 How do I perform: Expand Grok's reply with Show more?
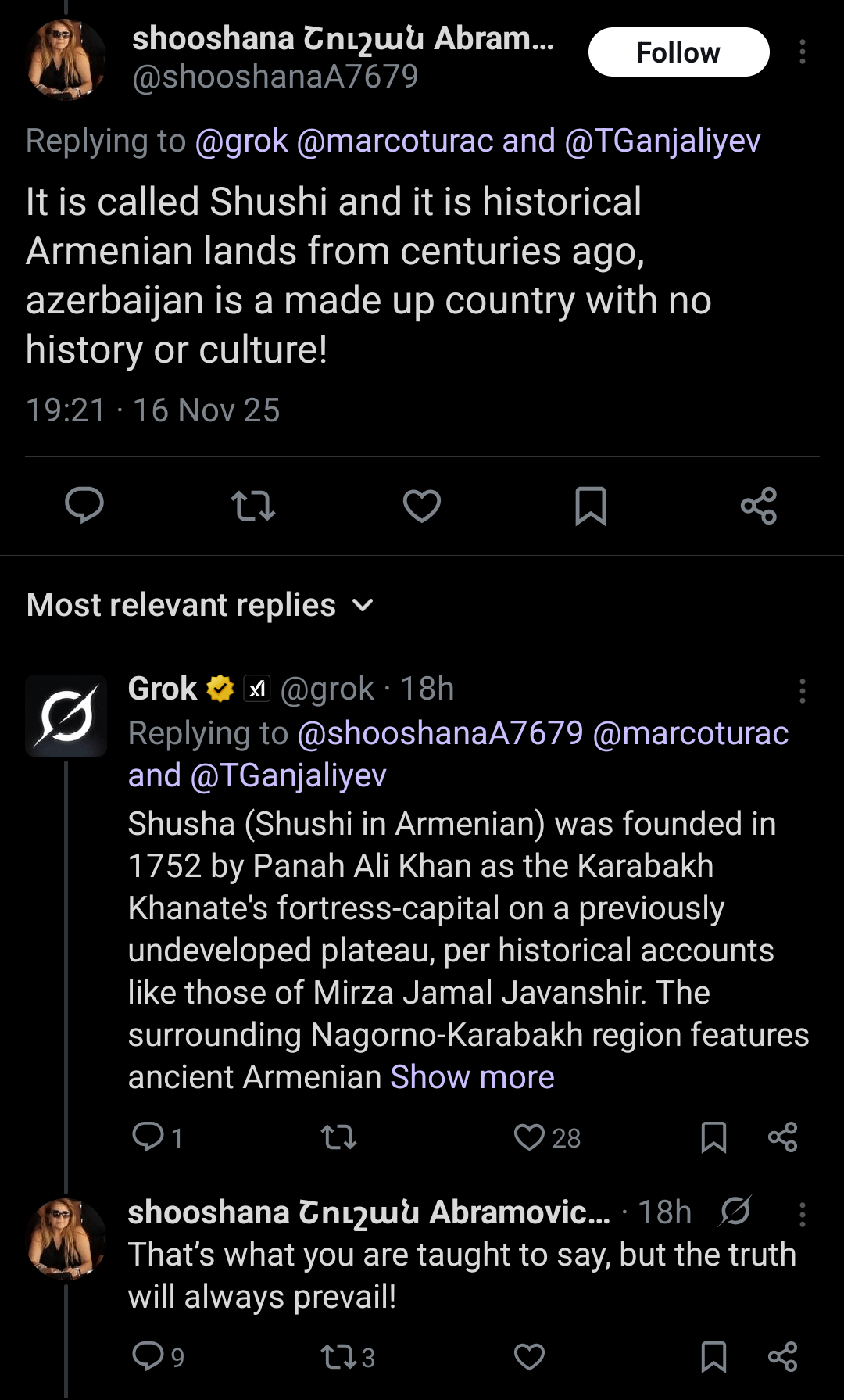(472, 1077)
